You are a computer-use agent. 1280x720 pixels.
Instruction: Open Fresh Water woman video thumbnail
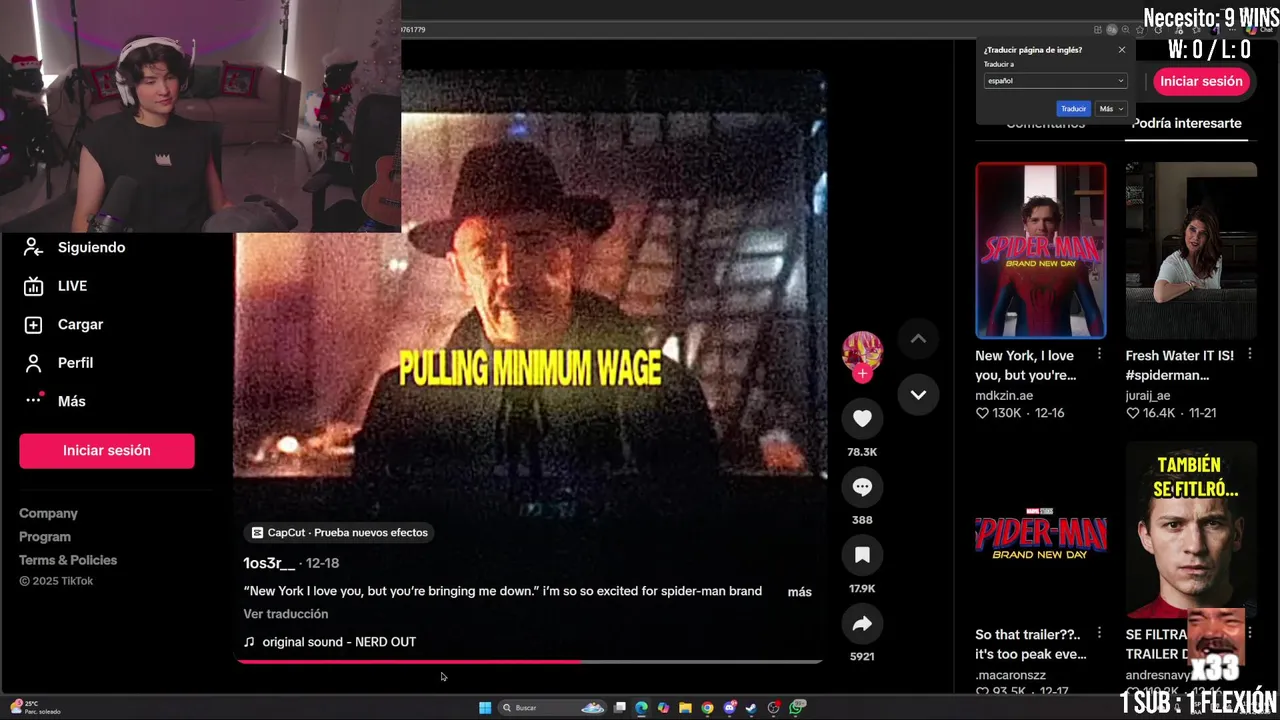(x=1191, y=250)
